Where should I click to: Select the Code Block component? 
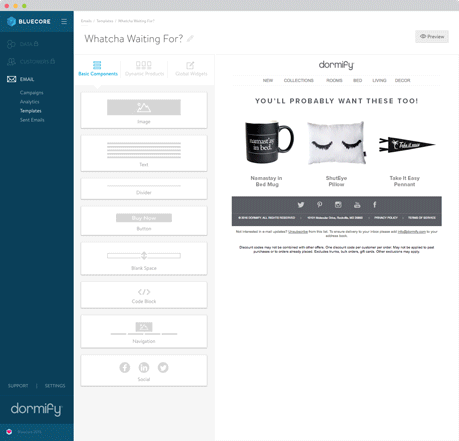[x=144, y=295]
